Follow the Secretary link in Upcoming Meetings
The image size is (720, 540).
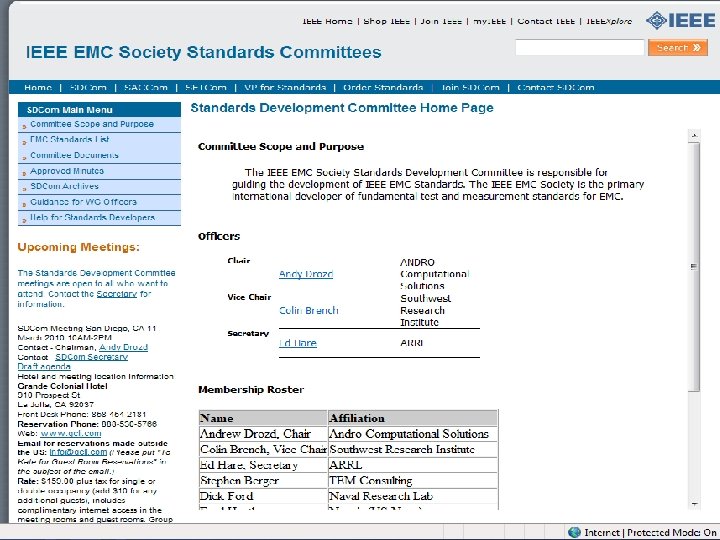(x=116, y=294)
